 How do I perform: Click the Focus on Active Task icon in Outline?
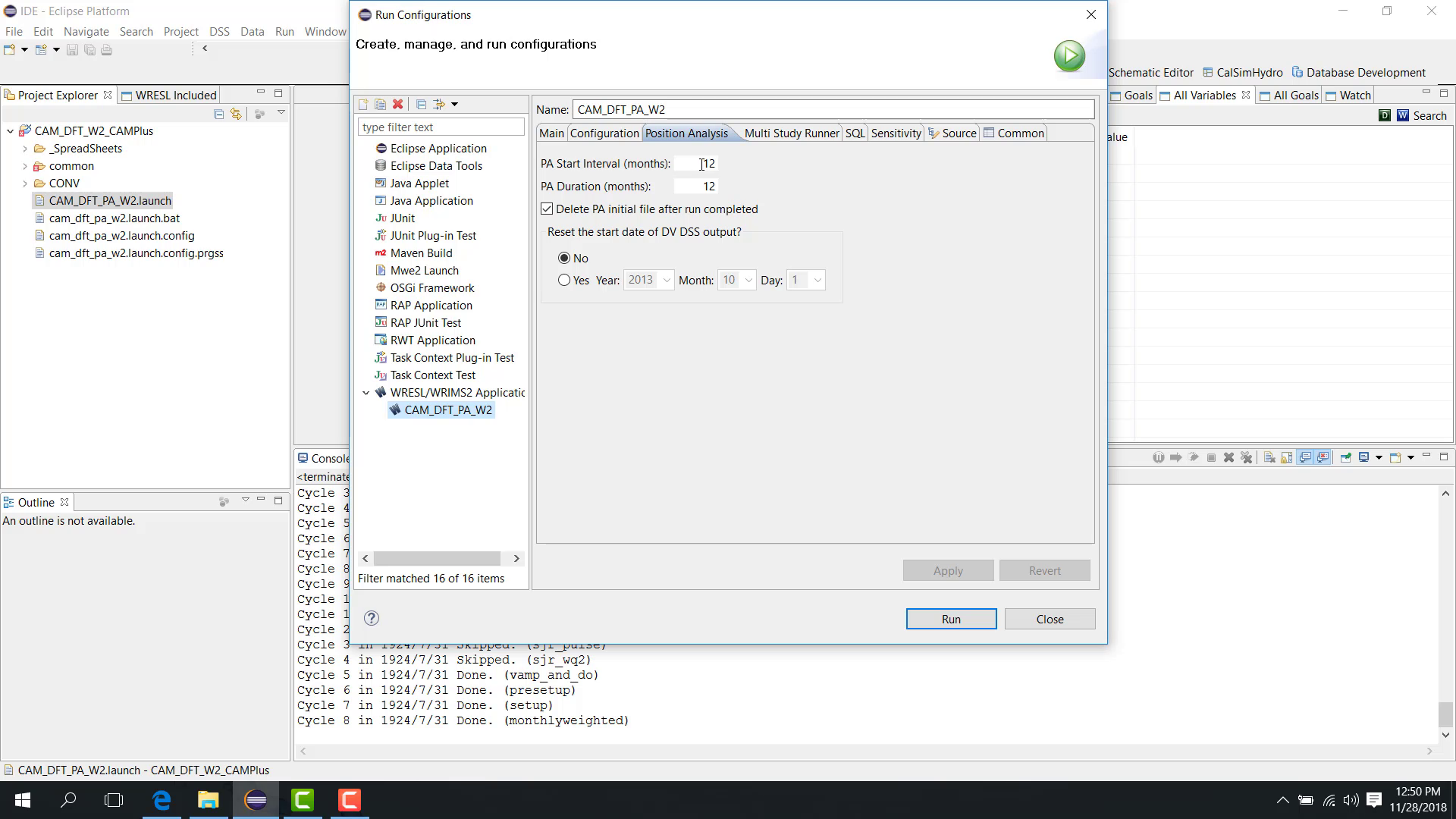click(x=224, y=502)
